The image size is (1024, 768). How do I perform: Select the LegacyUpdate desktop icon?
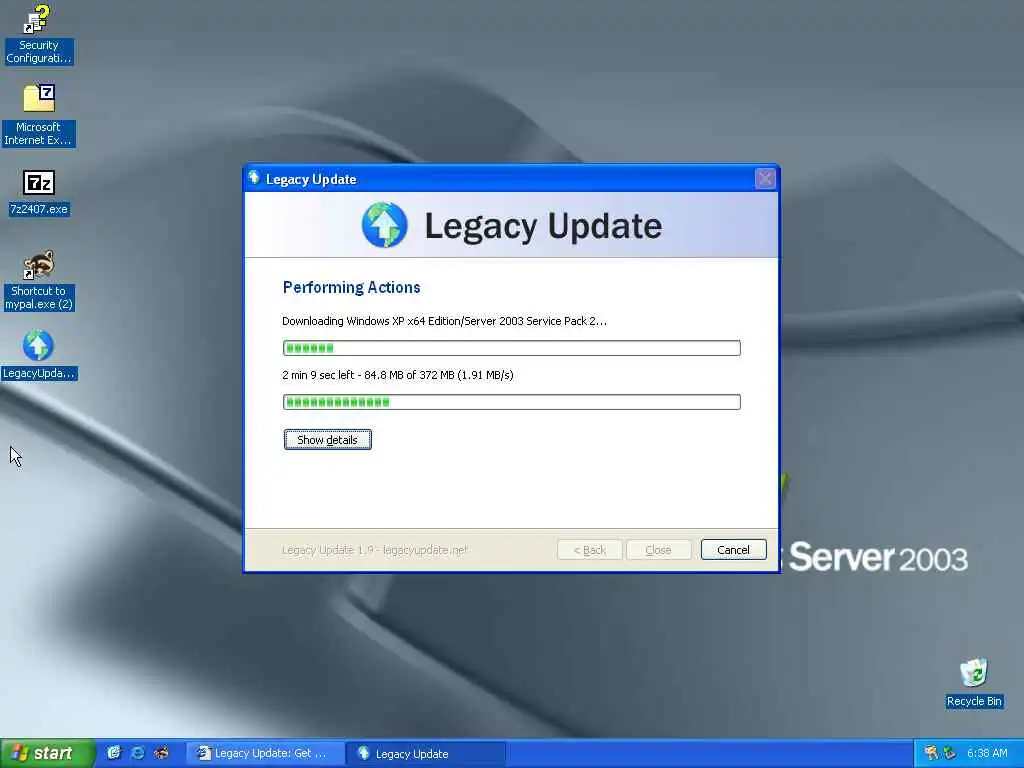click(x=39, y=355)
